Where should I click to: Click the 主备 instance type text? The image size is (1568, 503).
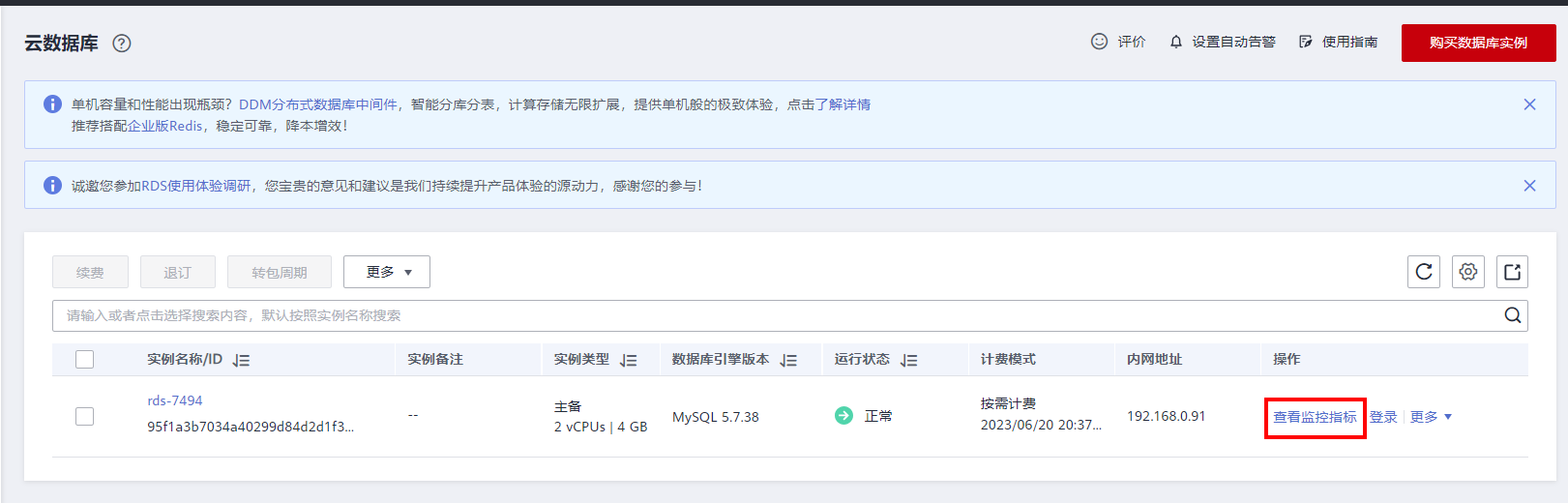[x=568, y=406]
